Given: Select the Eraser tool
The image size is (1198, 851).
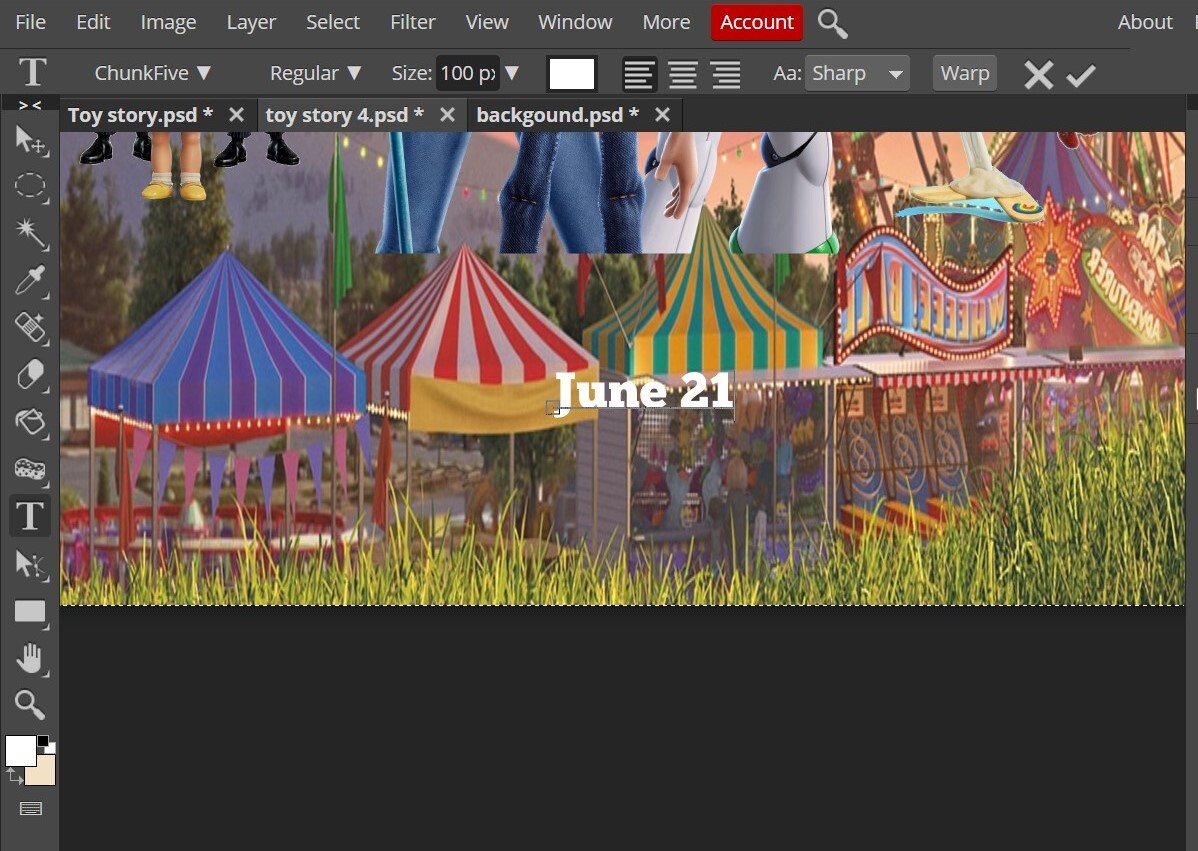Looking at the screenshot, I should 30,374.
